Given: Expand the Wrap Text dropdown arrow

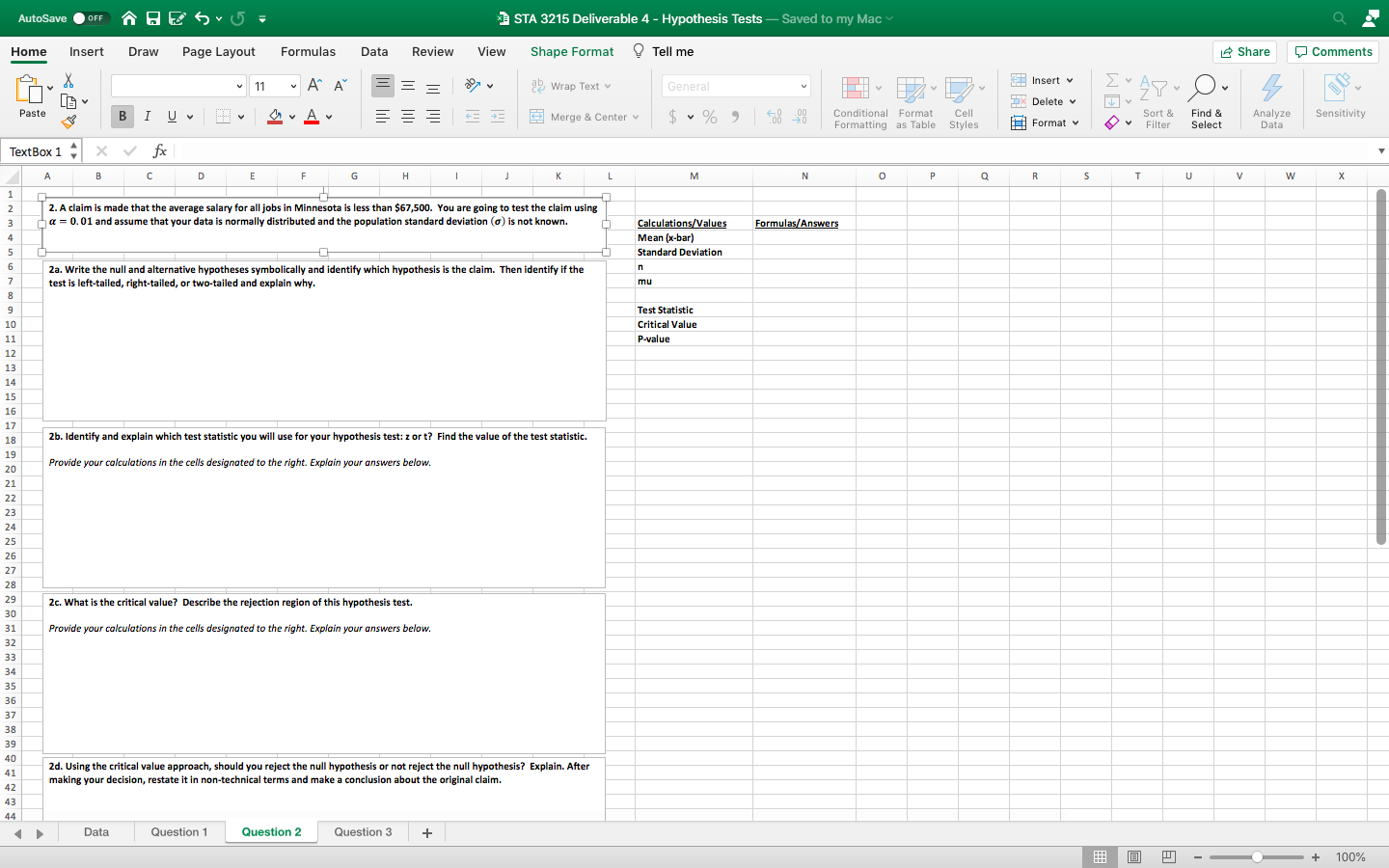Looking at the screenshot, I should (x=608, y=87).
